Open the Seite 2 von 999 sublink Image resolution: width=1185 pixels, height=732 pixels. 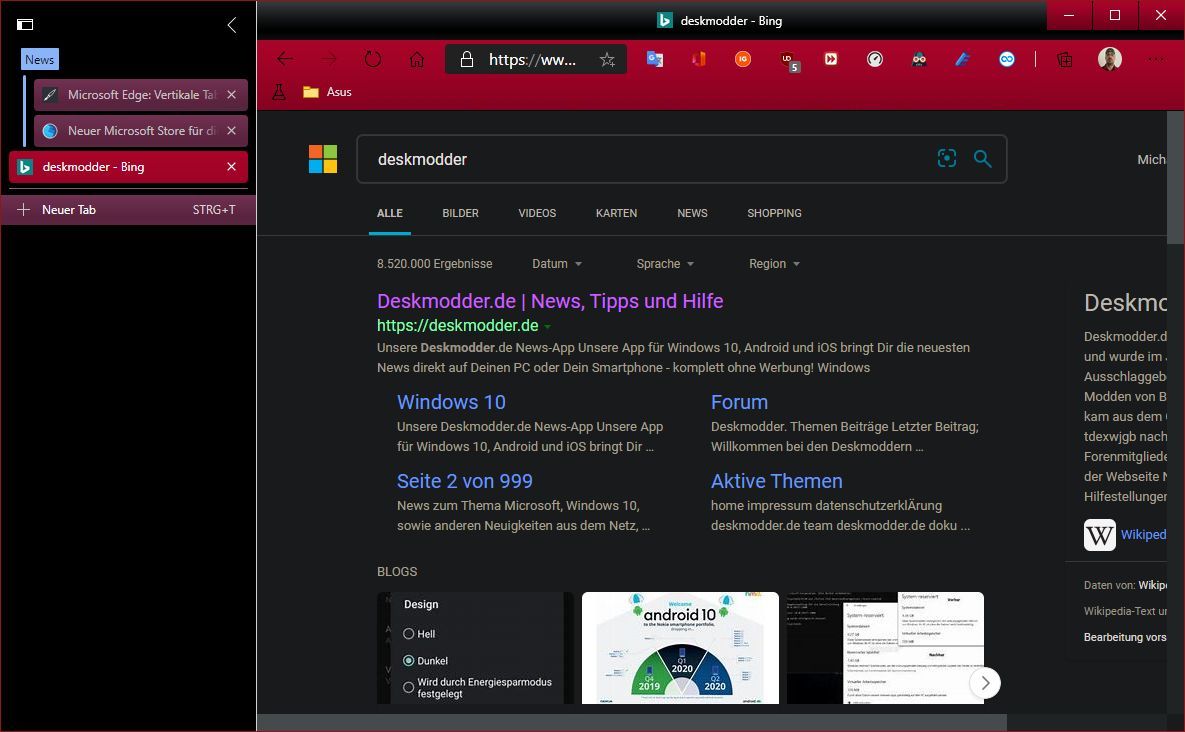465,481
